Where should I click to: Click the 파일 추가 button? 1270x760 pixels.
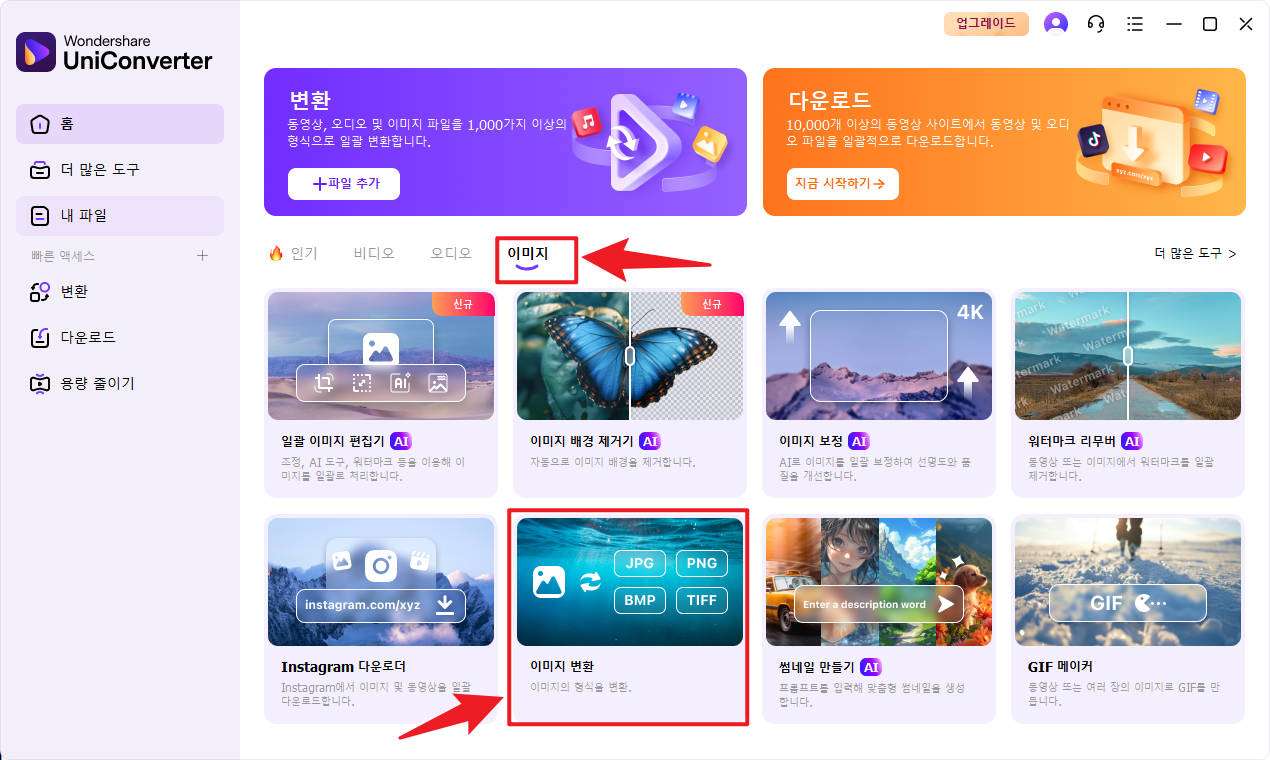click(344, 184)
